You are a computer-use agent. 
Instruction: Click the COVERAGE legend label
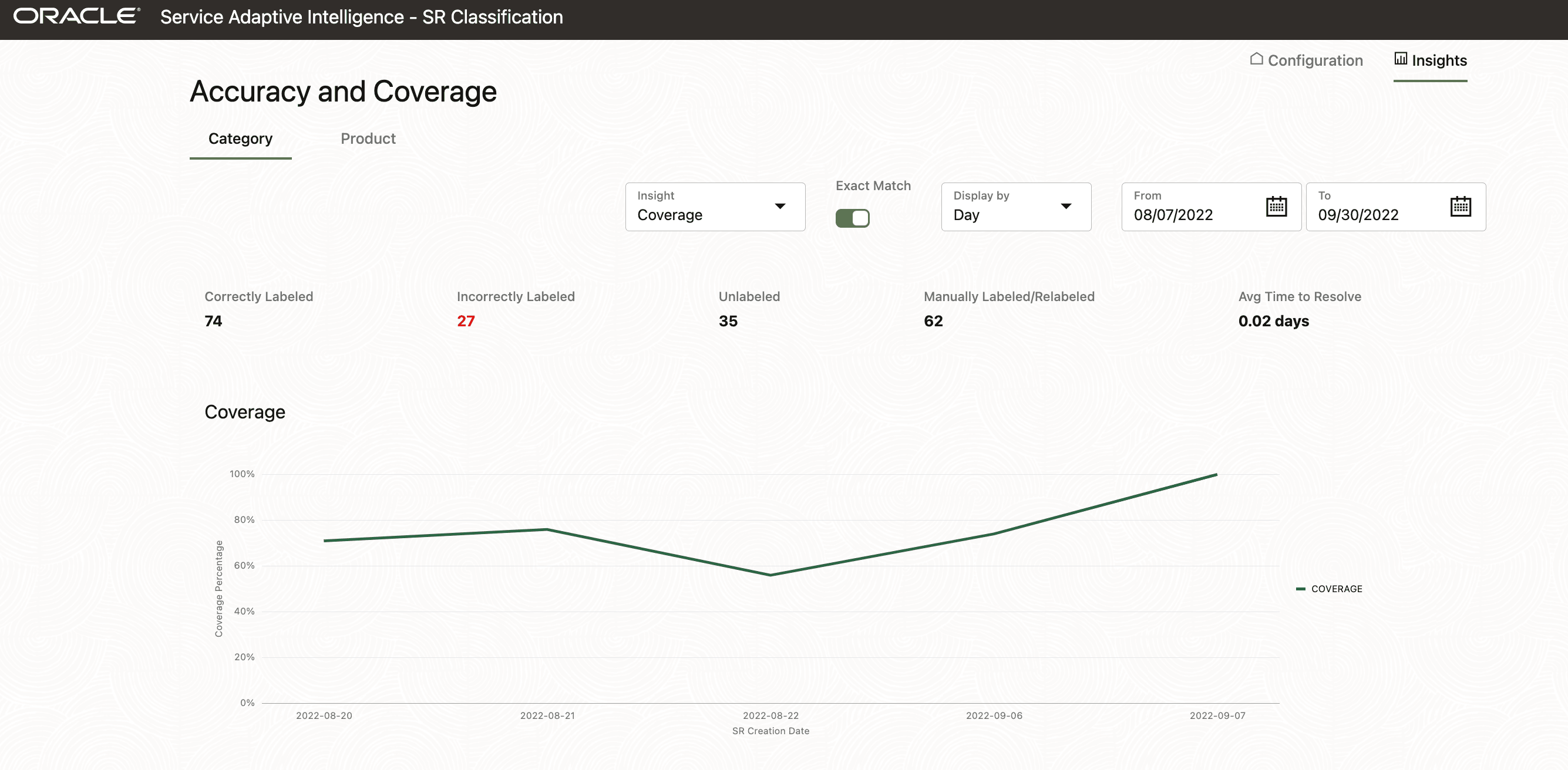pyautogui.click(x=1337, y=589)
